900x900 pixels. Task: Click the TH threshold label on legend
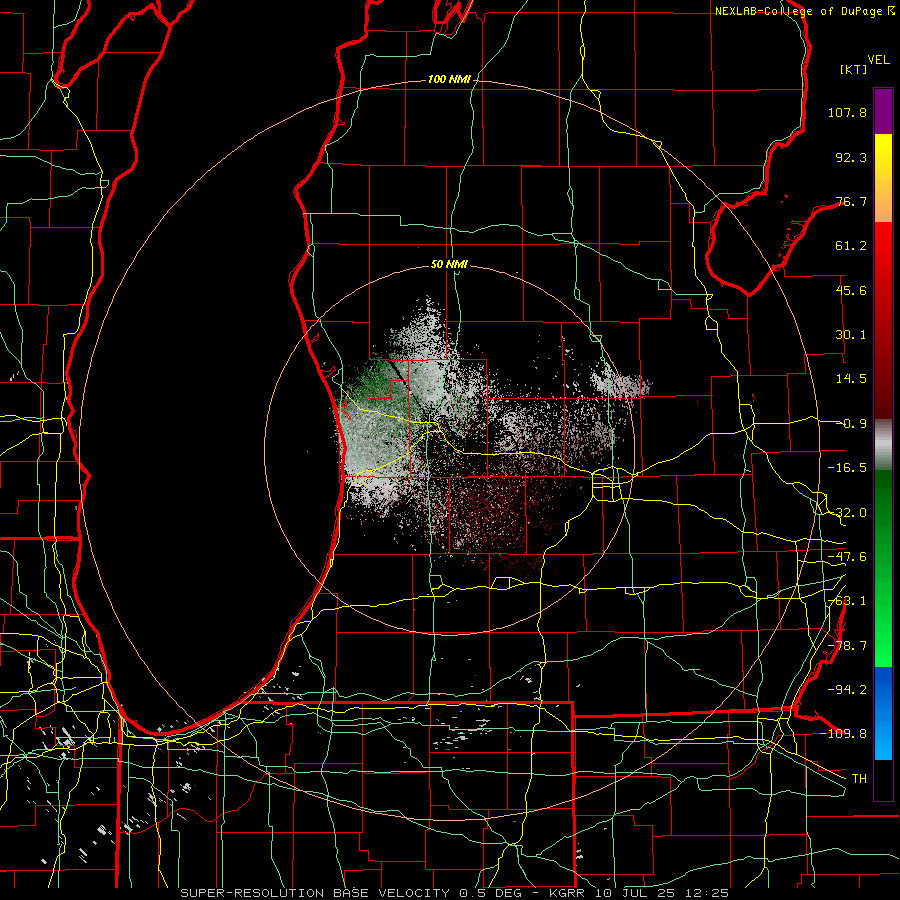[859, 778]
